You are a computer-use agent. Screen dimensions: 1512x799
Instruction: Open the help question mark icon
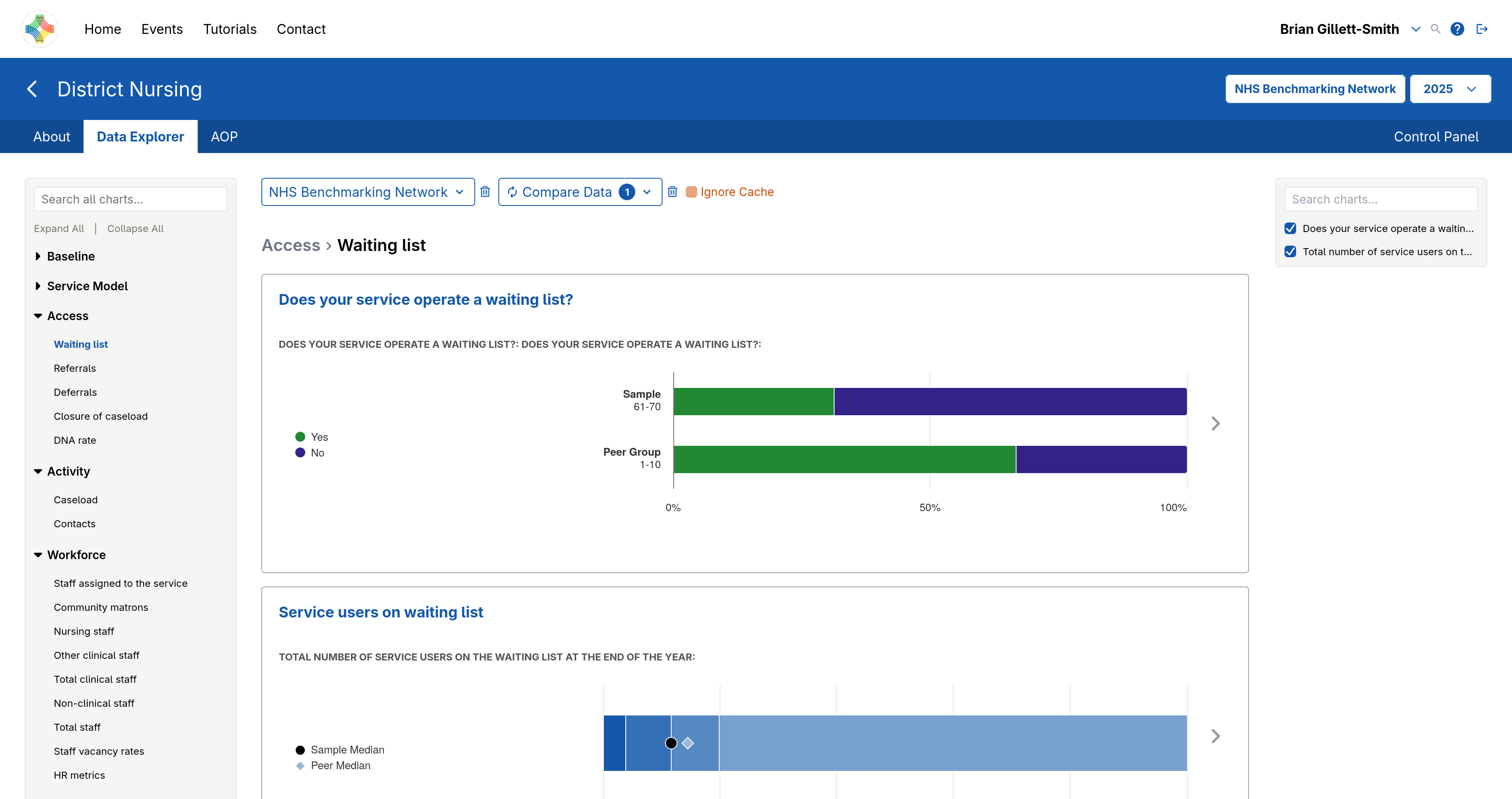[1457, 29]
